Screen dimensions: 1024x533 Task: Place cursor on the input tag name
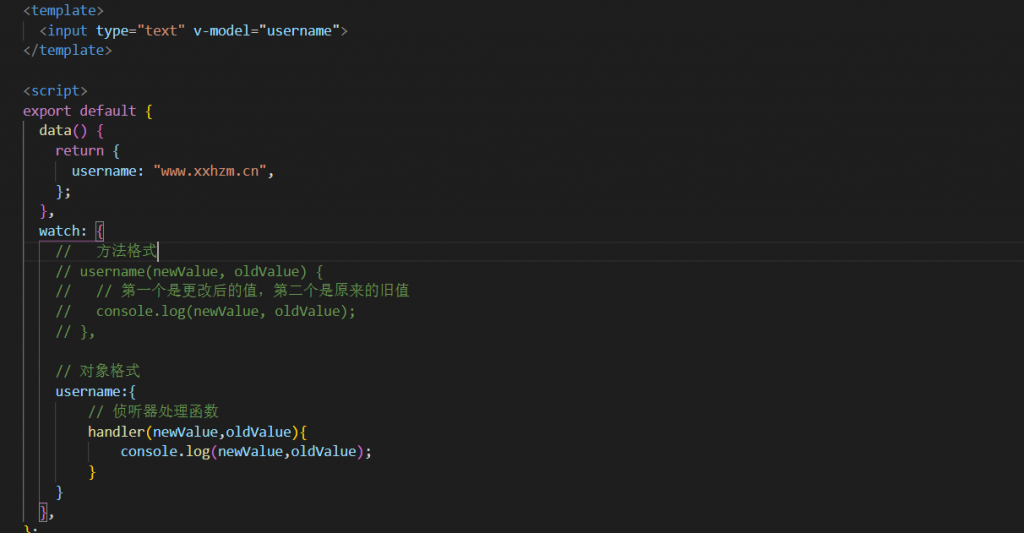coord(68,30)
